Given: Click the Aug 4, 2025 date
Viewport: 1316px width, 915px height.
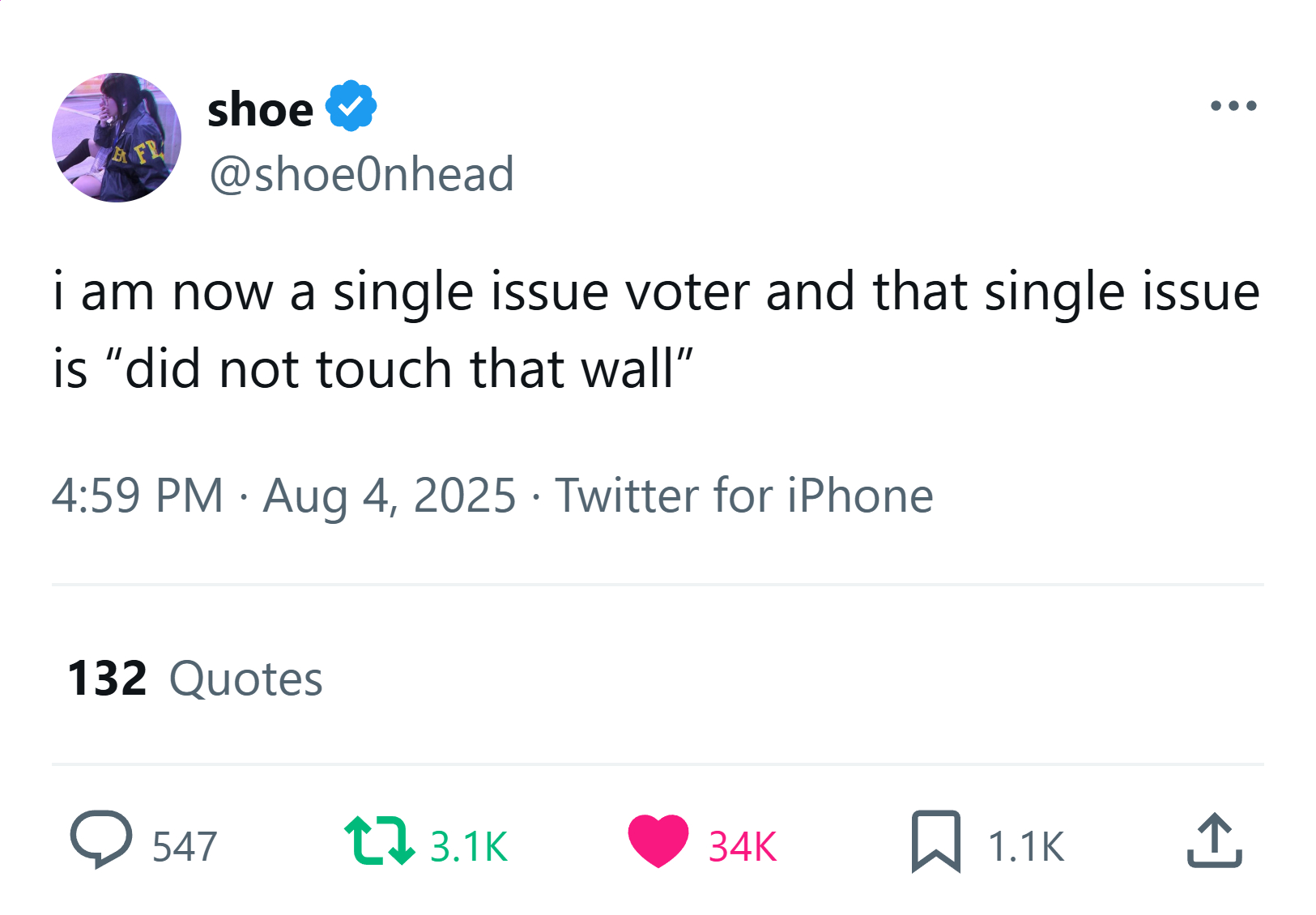Looking at the screenshot, I should pos(389,496).
